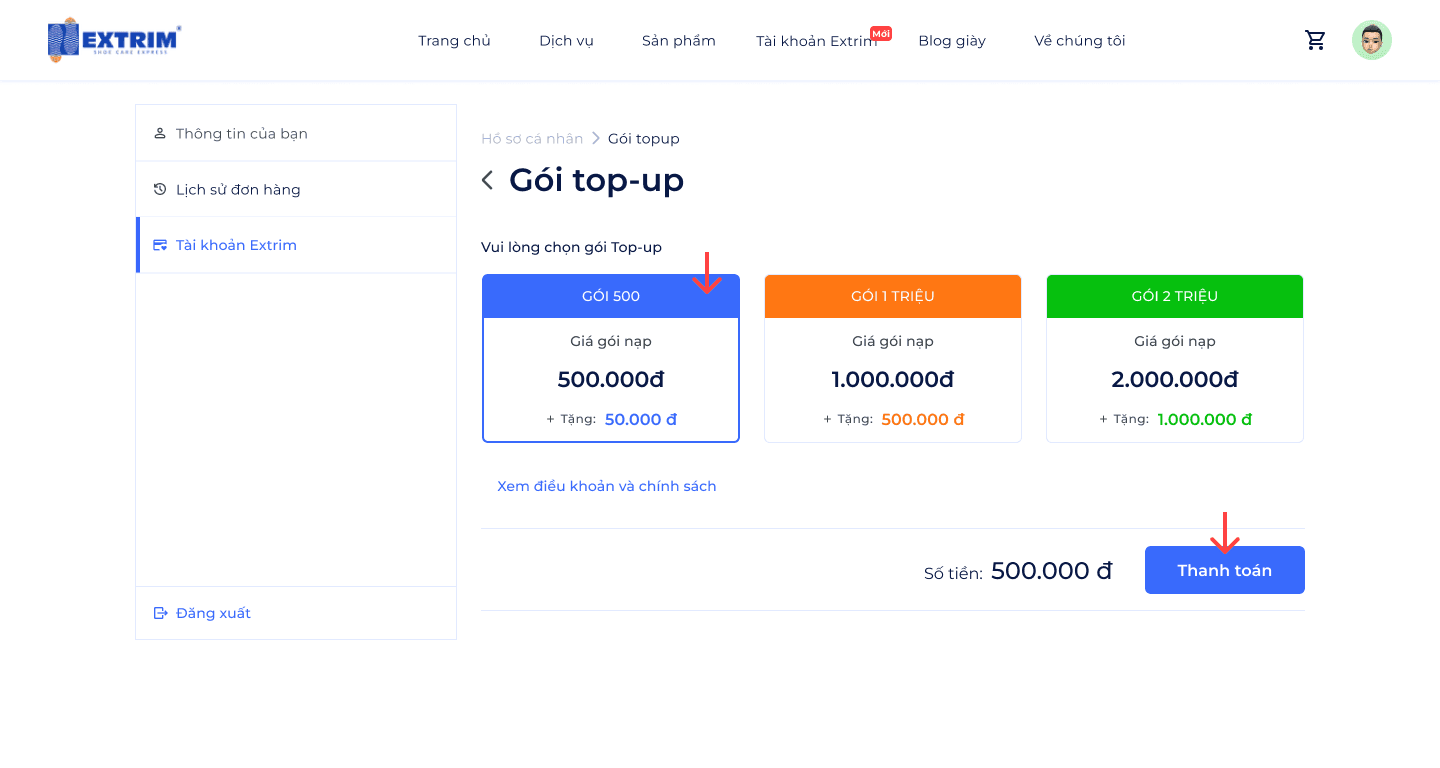Screen dimensions: 1440x768
Task: Select the GÓI 1 TRIỆU top-up package
Action: [893, 358]
